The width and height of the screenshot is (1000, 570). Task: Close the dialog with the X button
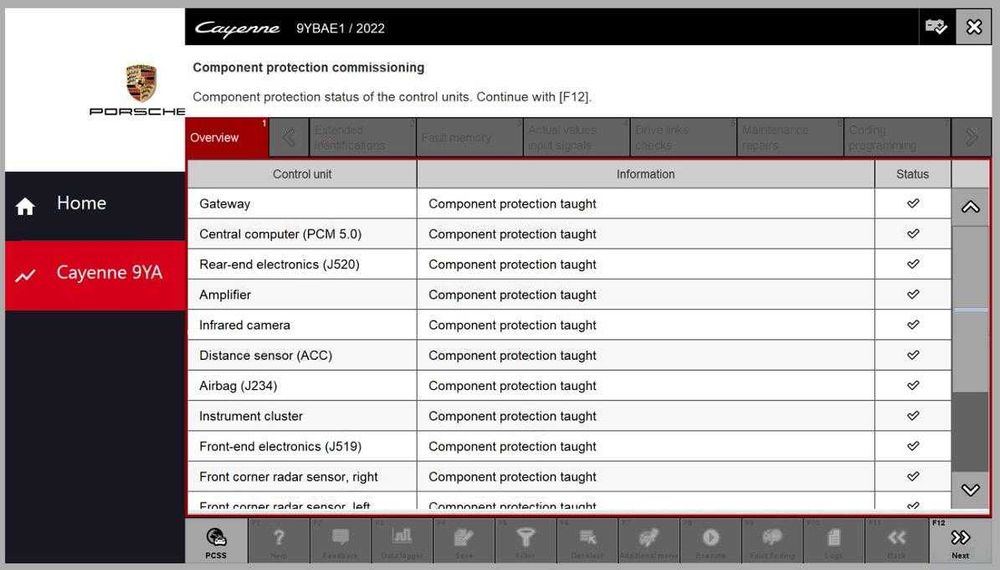click(974, 27)
